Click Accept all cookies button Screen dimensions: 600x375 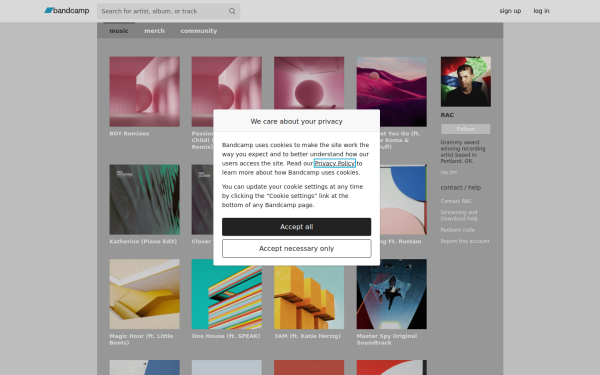[297, 227]
